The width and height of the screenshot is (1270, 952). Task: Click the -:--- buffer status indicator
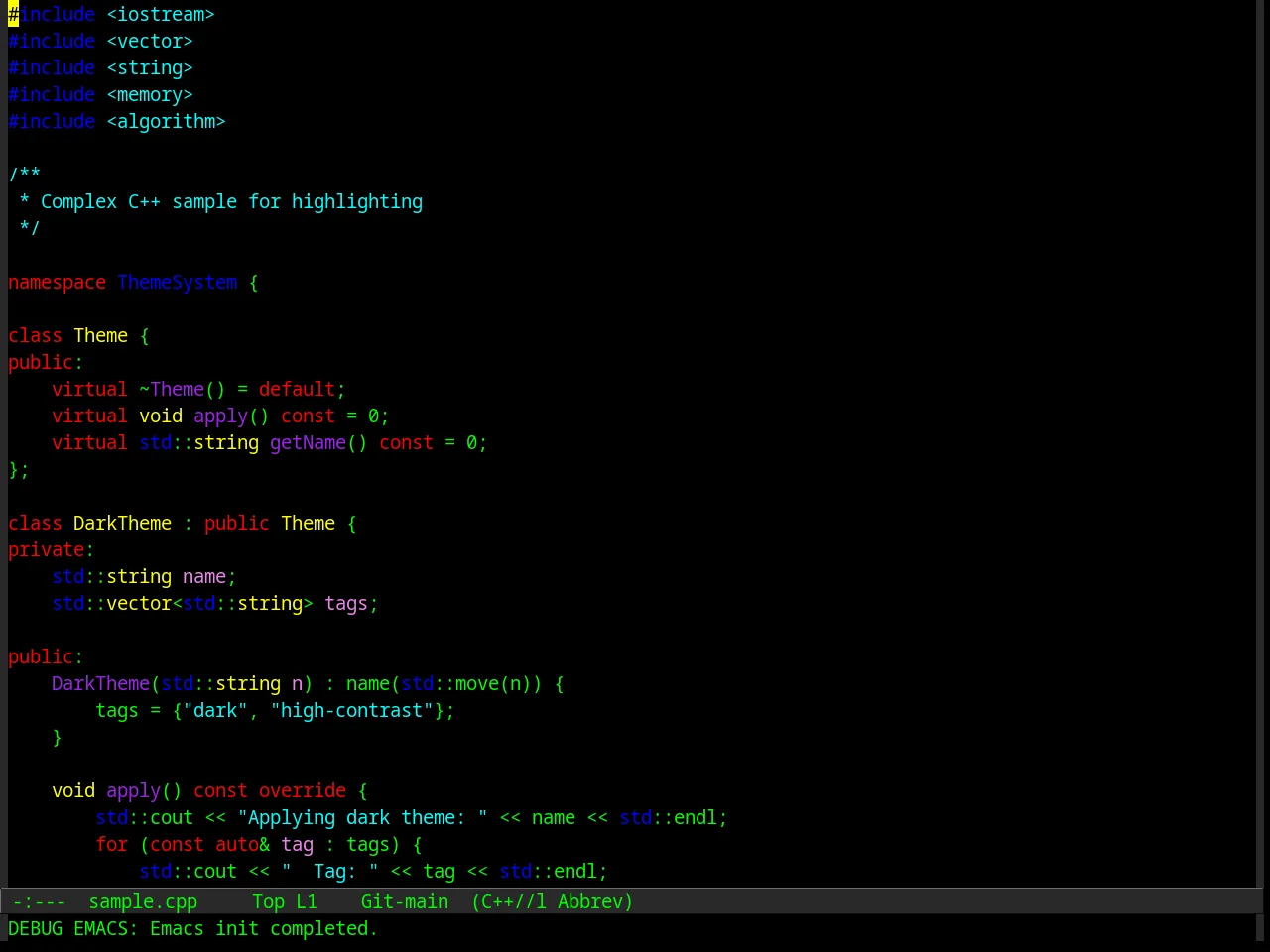tap(40, 901)
